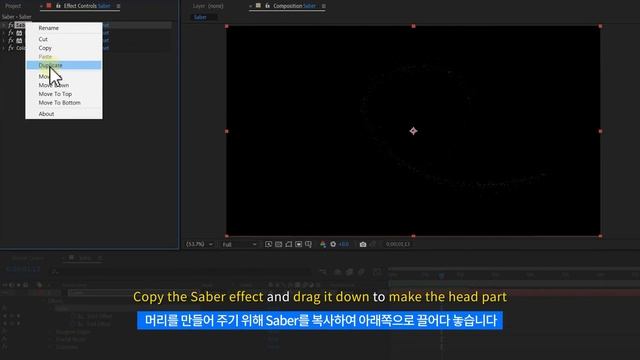
Task: Click the preview time 0;00;01;13 readout
Action: (398, 244)
